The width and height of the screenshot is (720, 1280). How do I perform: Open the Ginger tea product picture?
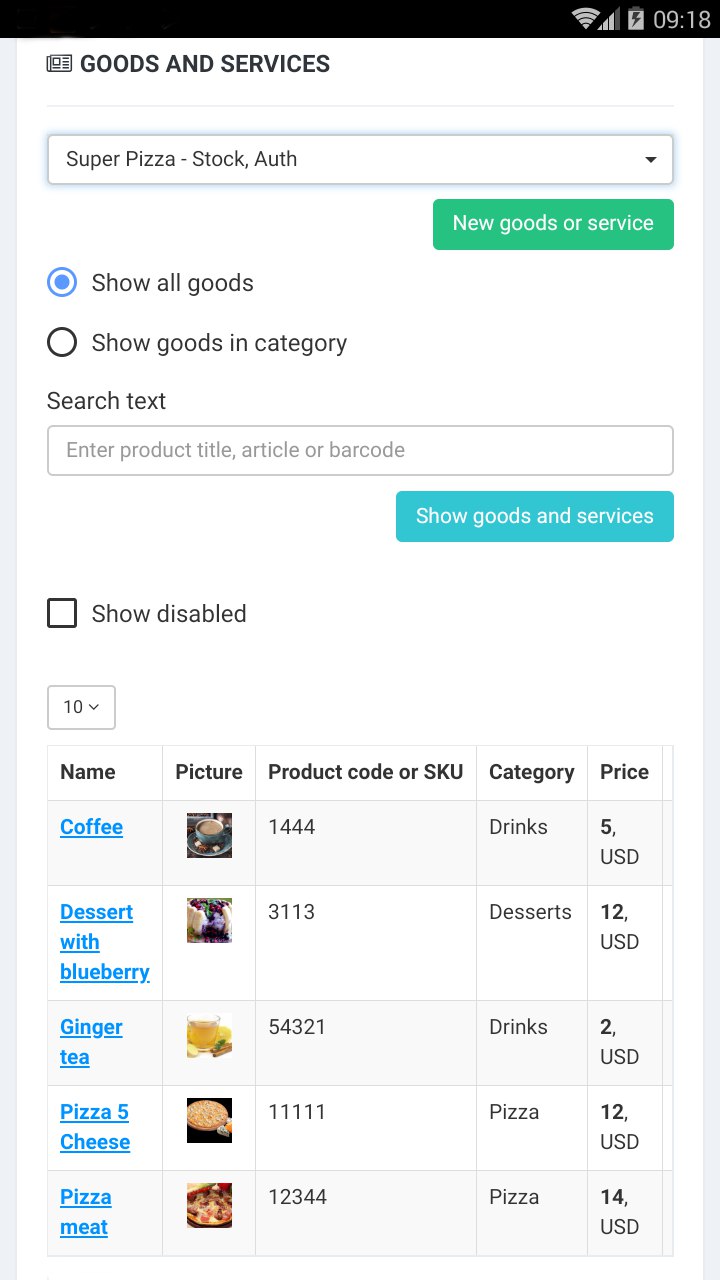[209, 1035]
